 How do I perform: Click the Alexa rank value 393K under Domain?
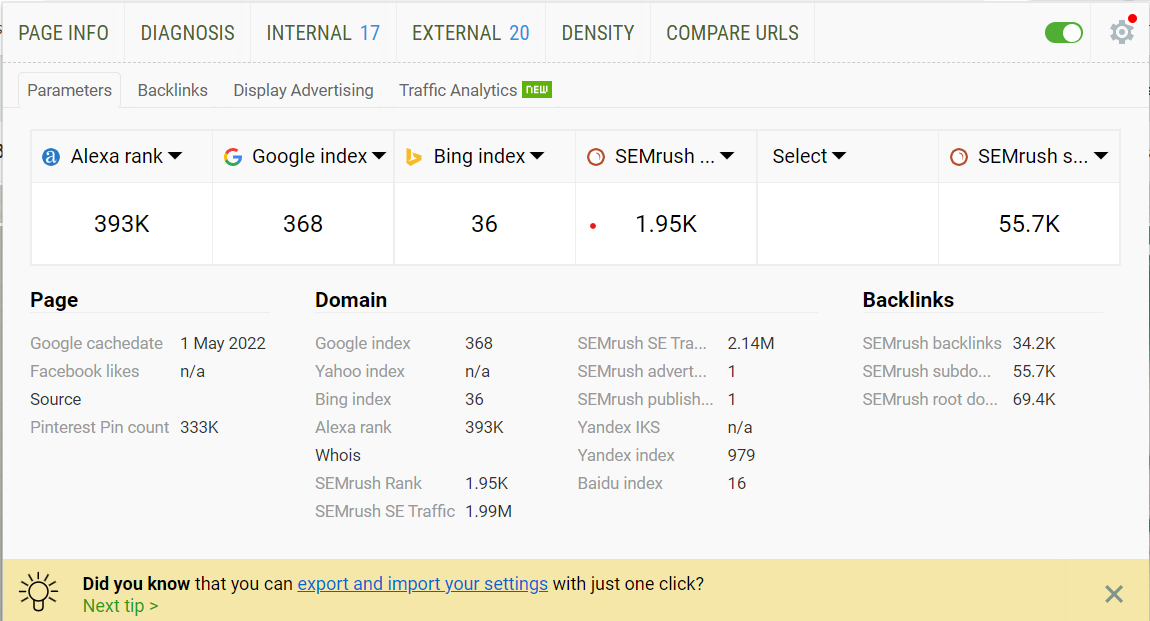[484, 427]
